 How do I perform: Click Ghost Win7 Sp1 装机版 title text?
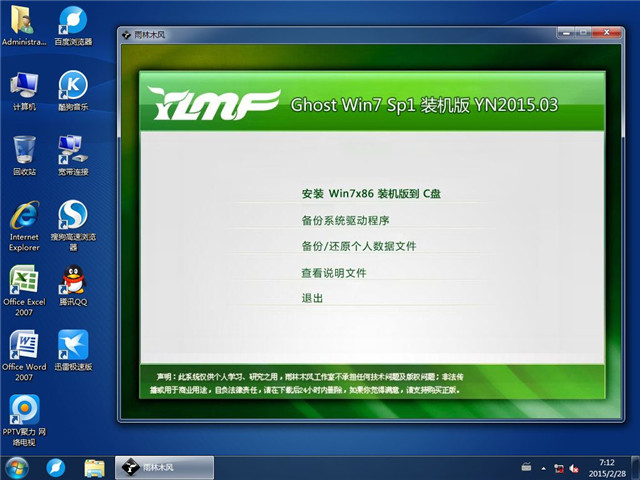(424, 105)
